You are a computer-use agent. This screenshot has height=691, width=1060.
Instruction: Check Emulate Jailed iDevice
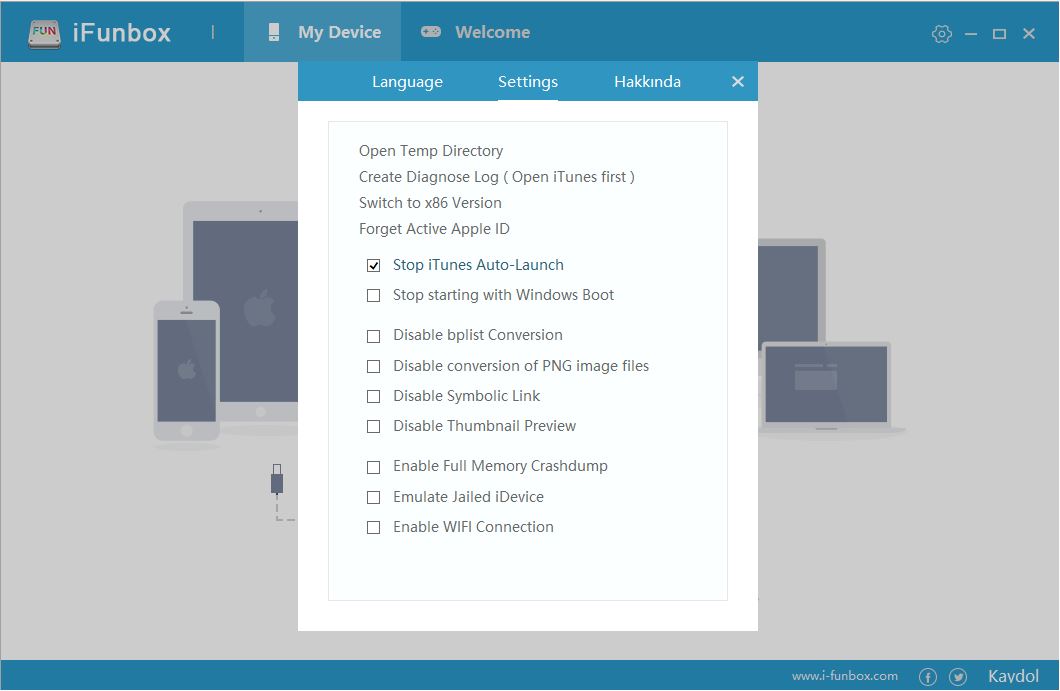point(373,498)
